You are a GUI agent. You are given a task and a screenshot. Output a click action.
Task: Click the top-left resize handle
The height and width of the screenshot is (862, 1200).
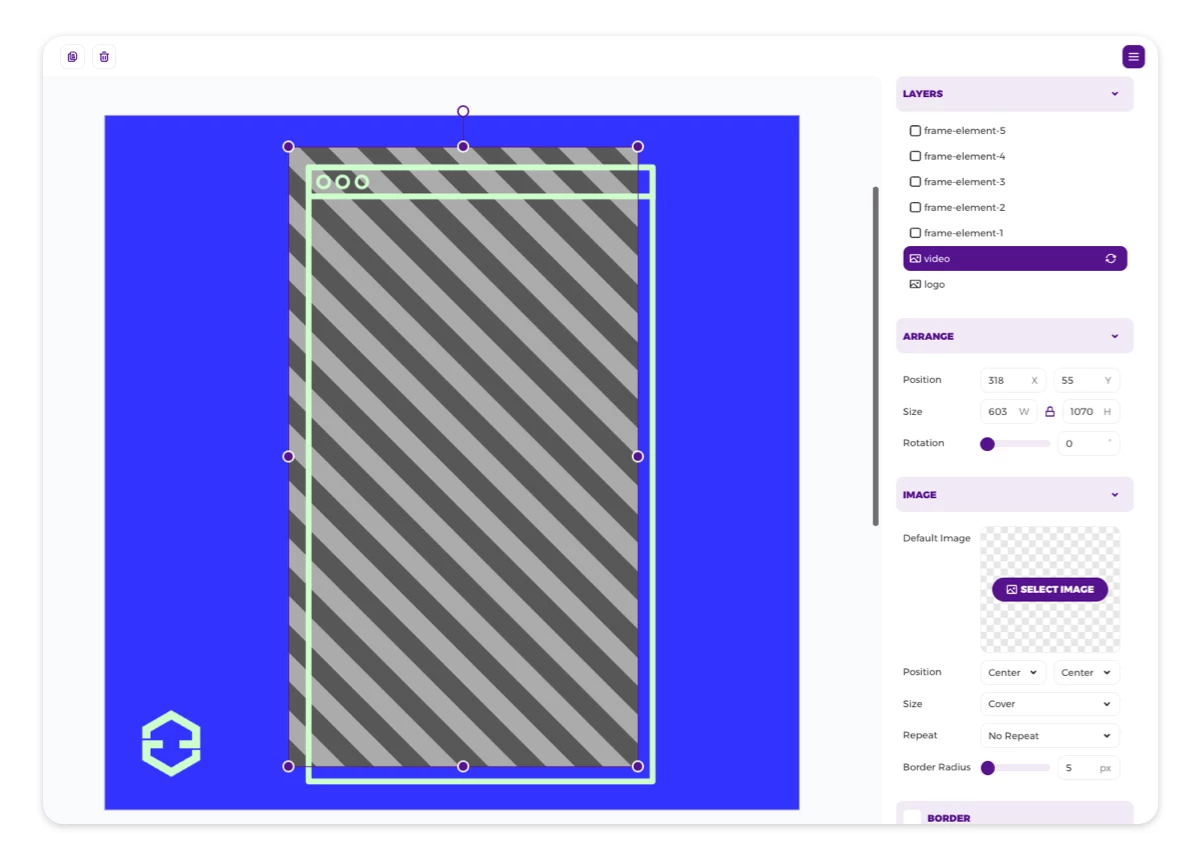[289, 147]
